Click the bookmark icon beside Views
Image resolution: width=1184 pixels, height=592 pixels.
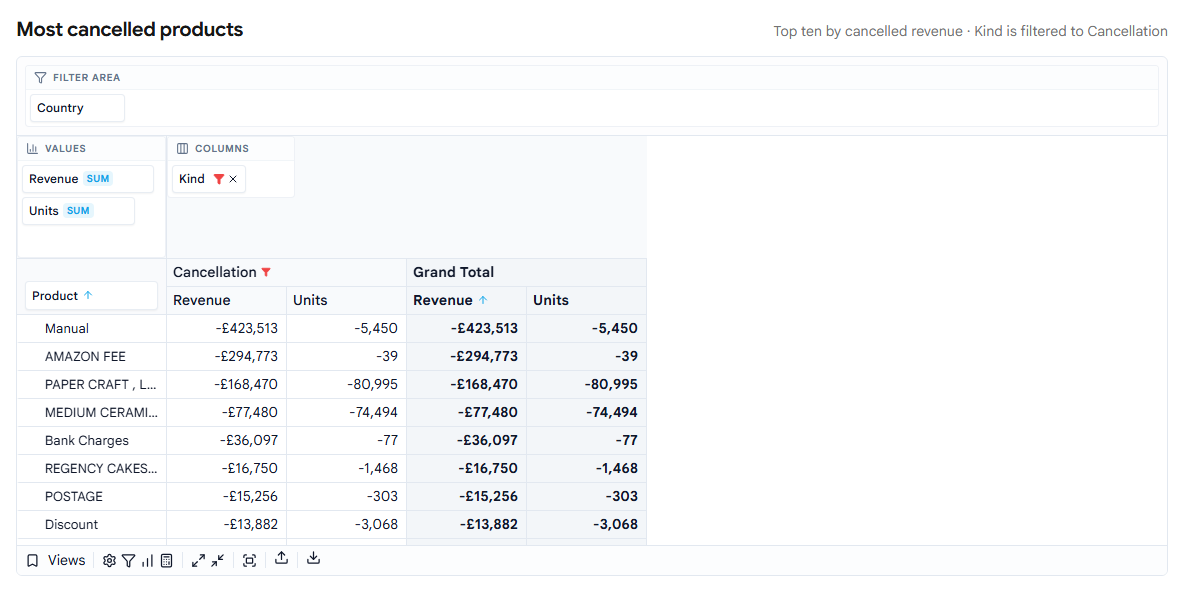pos(32,560)
